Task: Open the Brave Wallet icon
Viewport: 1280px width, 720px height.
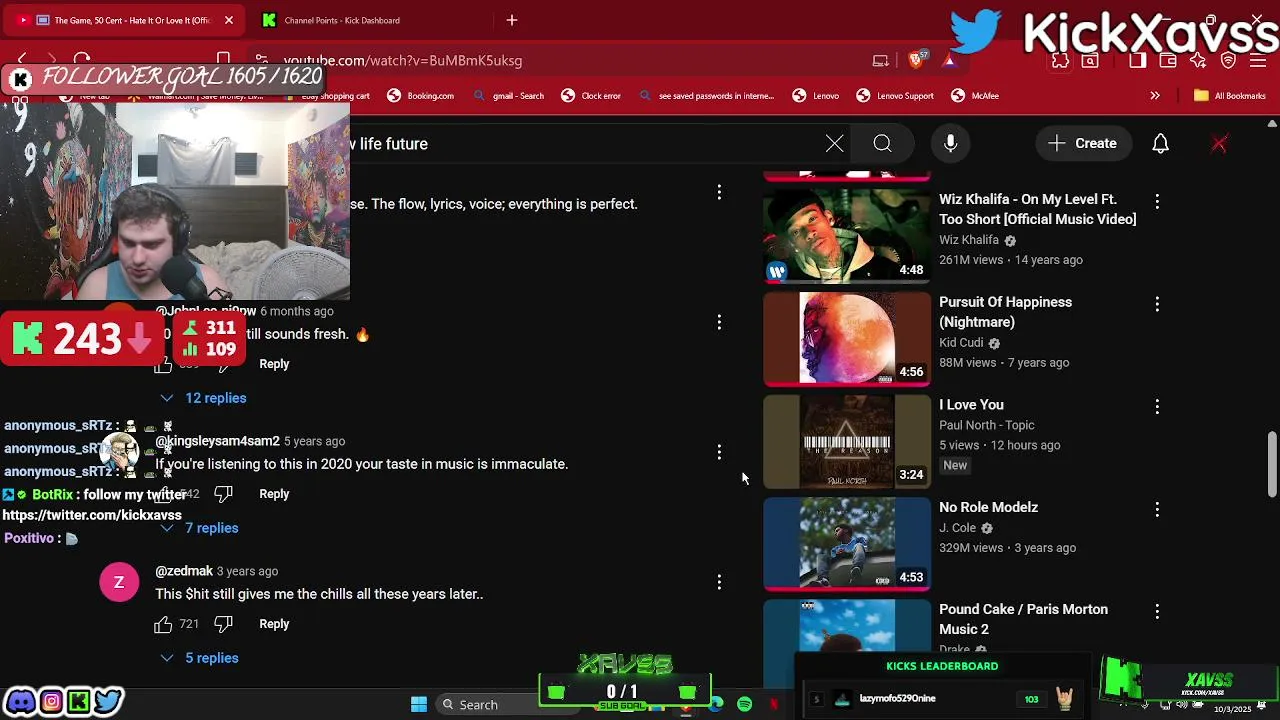Action: (1168, 61)
